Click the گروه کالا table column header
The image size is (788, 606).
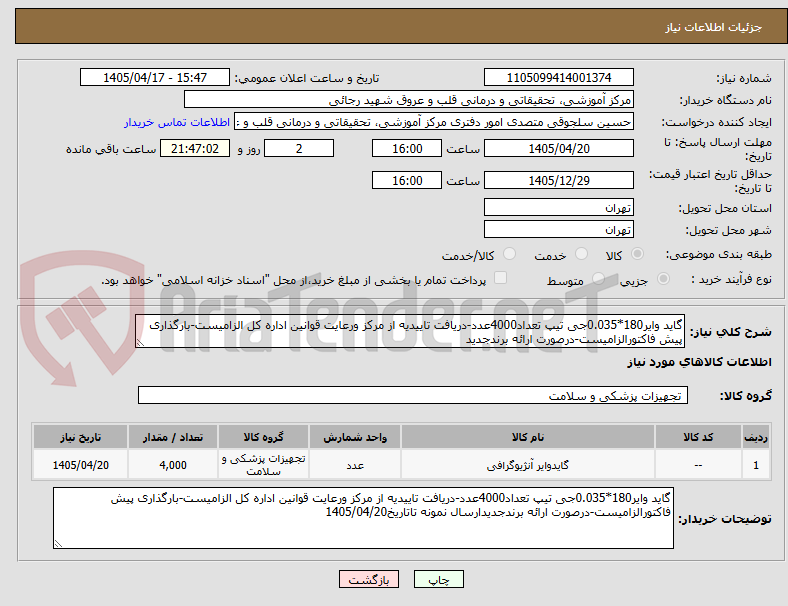tap(263, 437)
